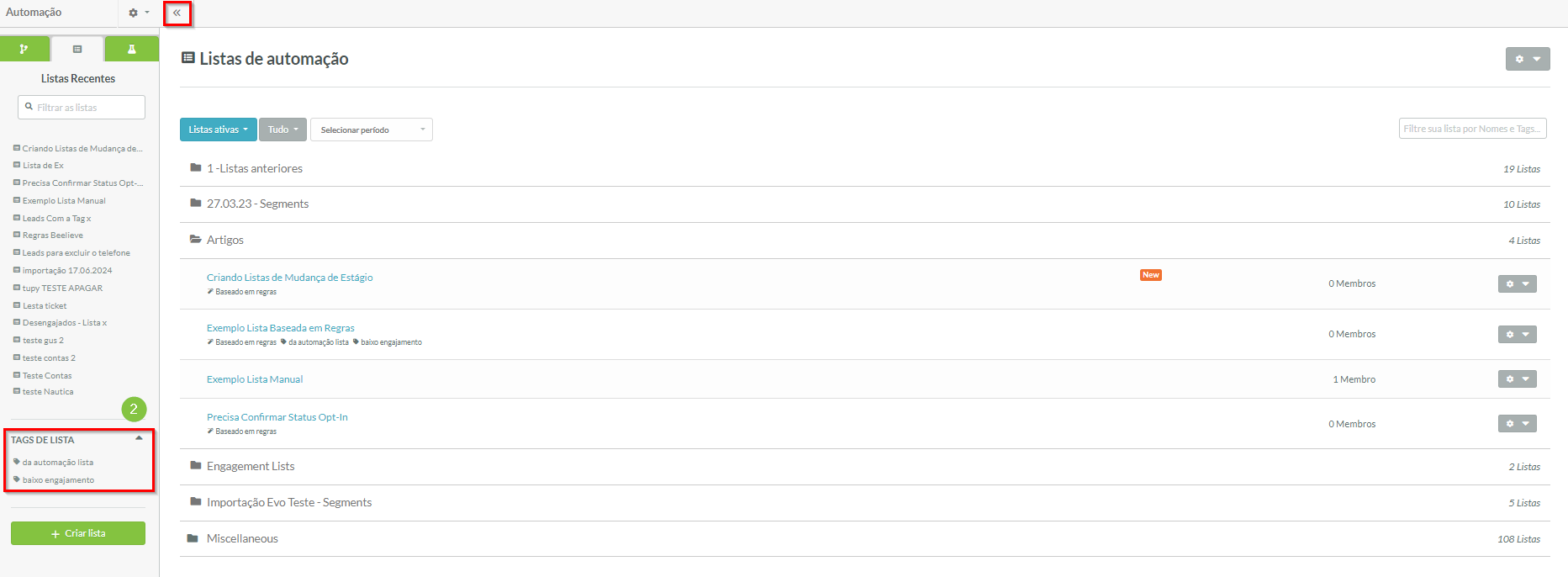Open the Selecionar período combo box
This screenshot has width=1568, height=577.
(371, 130)
